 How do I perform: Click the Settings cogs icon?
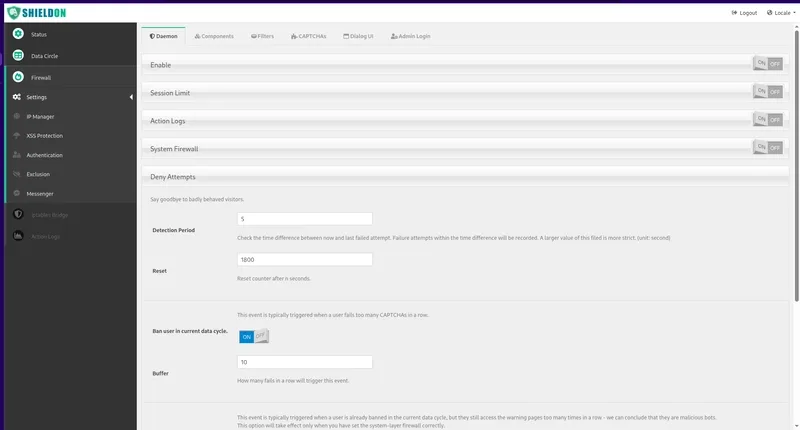pos(17,97)
